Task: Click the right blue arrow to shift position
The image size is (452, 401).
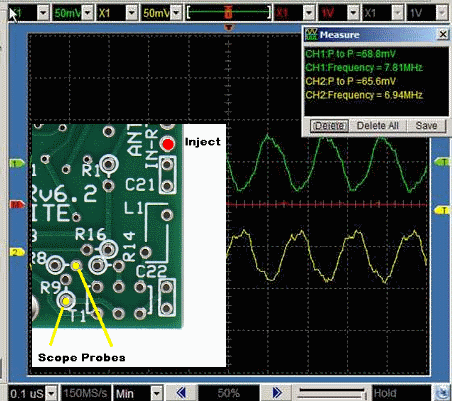Action: point(277,393)
